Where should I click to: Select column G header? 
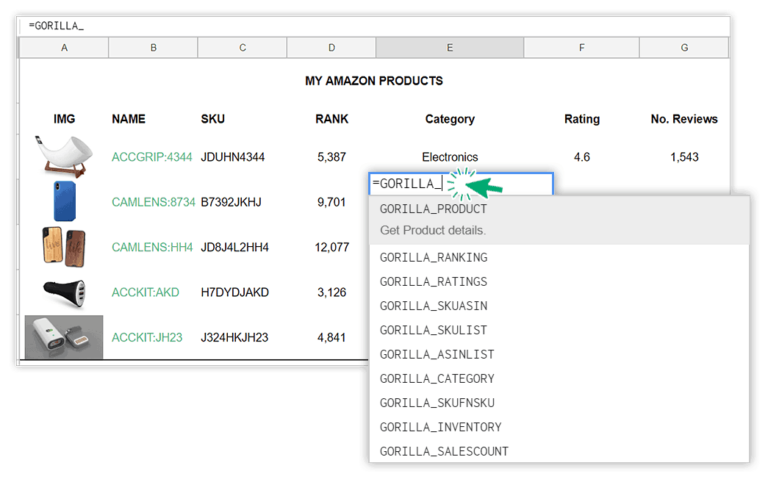684,48
